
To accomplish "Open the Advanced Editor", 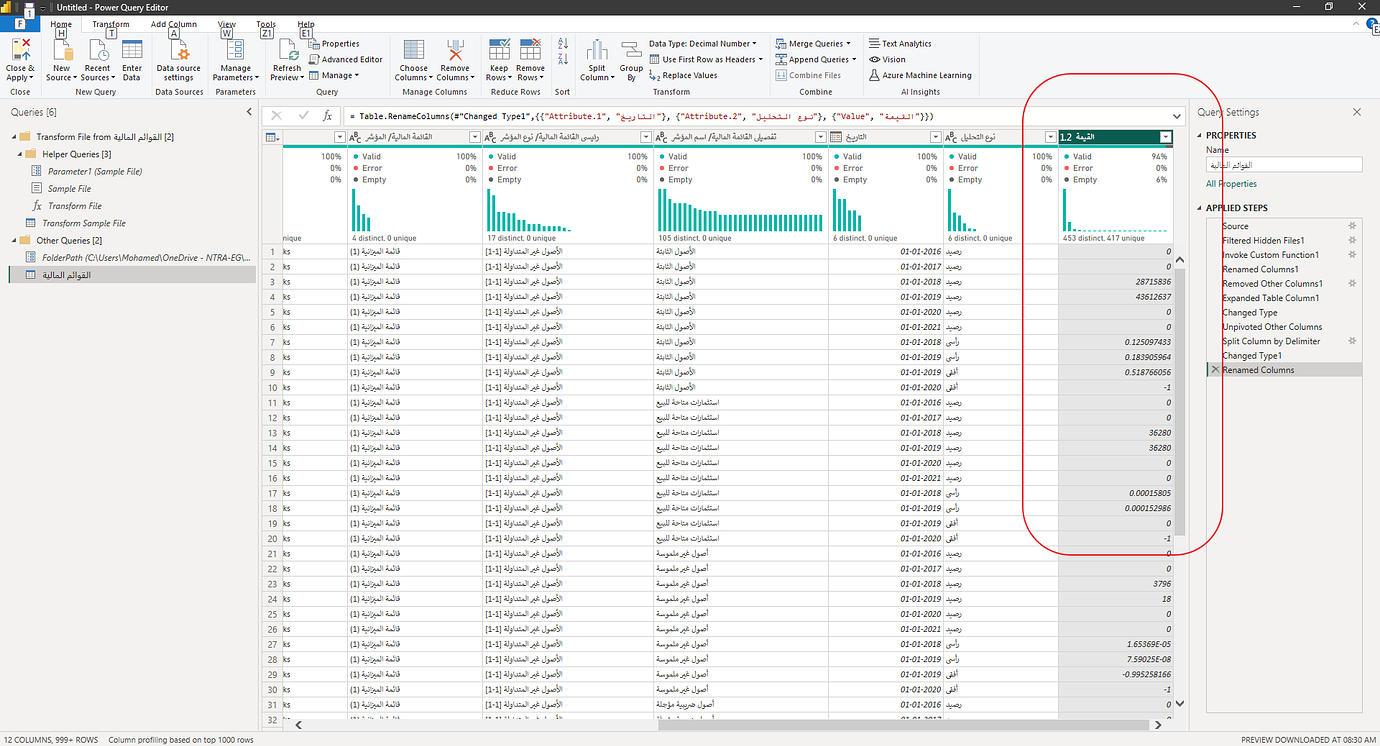I will coord(346,57).
